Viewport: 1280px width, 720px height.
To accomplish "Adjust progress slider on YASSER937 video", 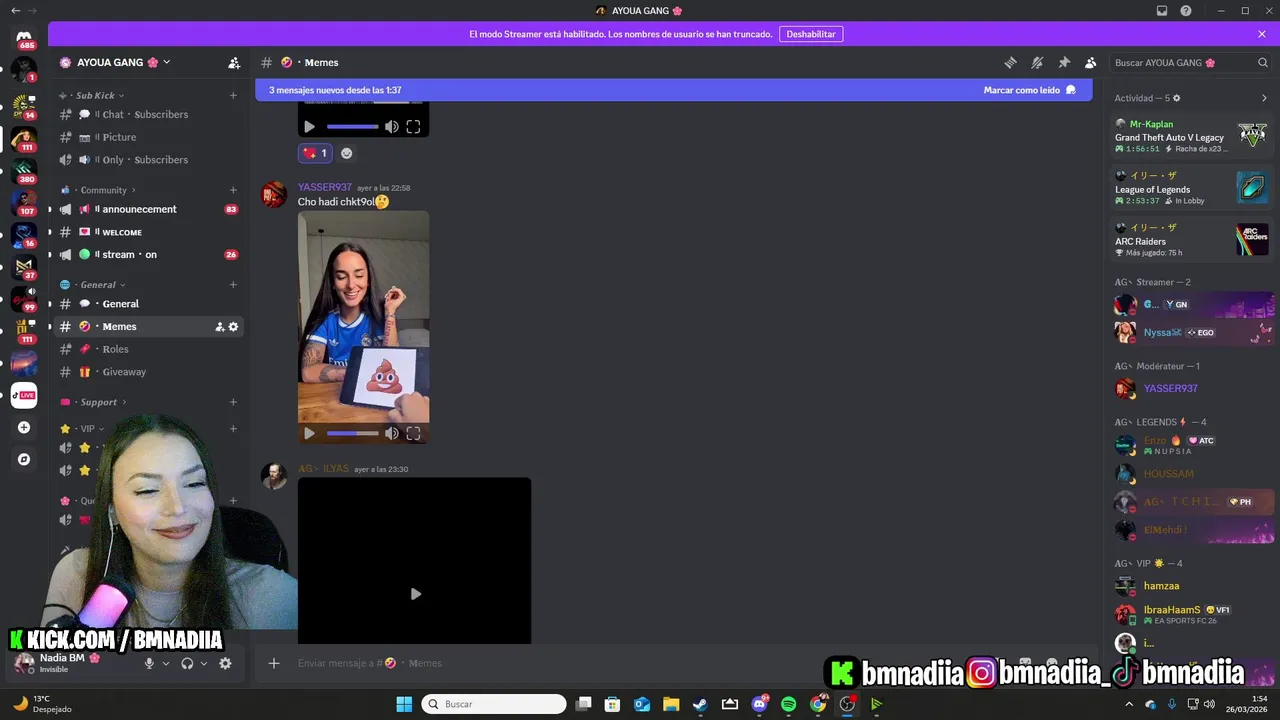I will (352, 433).
